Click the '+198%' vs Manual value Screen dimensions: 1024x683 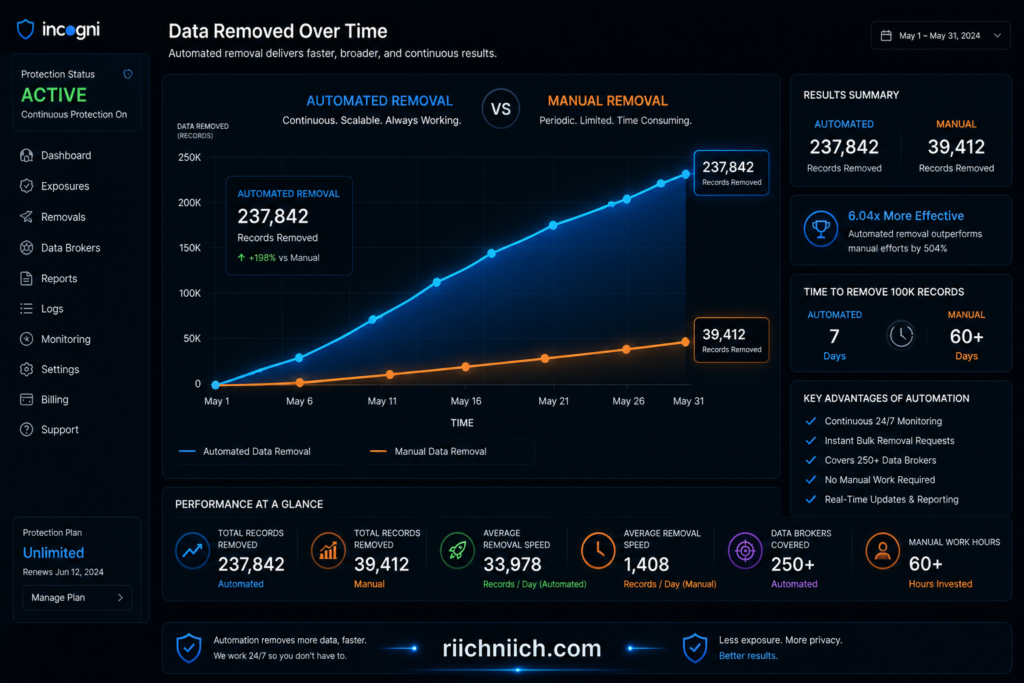coord(262,258)
